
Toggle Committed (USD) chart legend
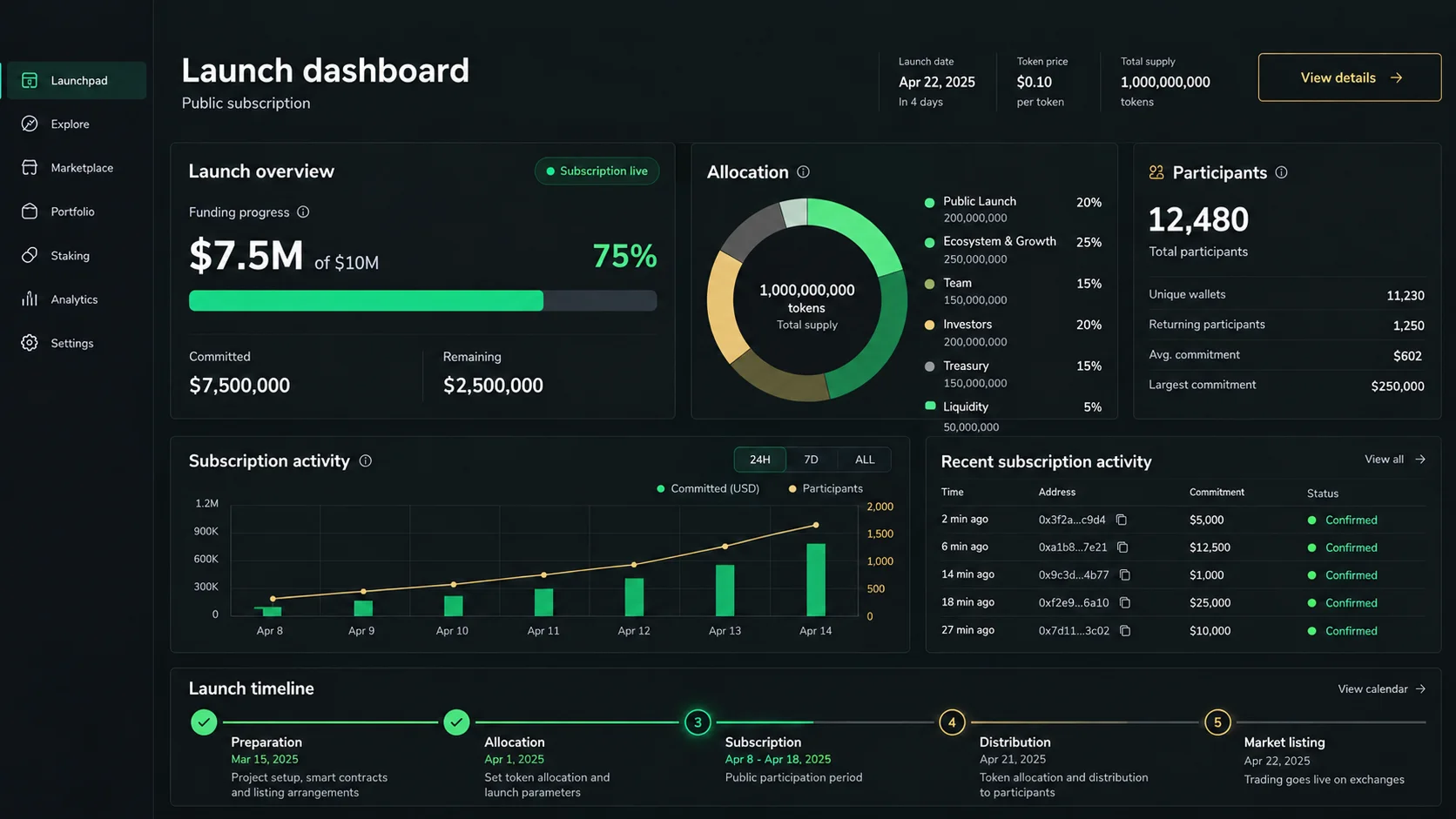[708, 488]
